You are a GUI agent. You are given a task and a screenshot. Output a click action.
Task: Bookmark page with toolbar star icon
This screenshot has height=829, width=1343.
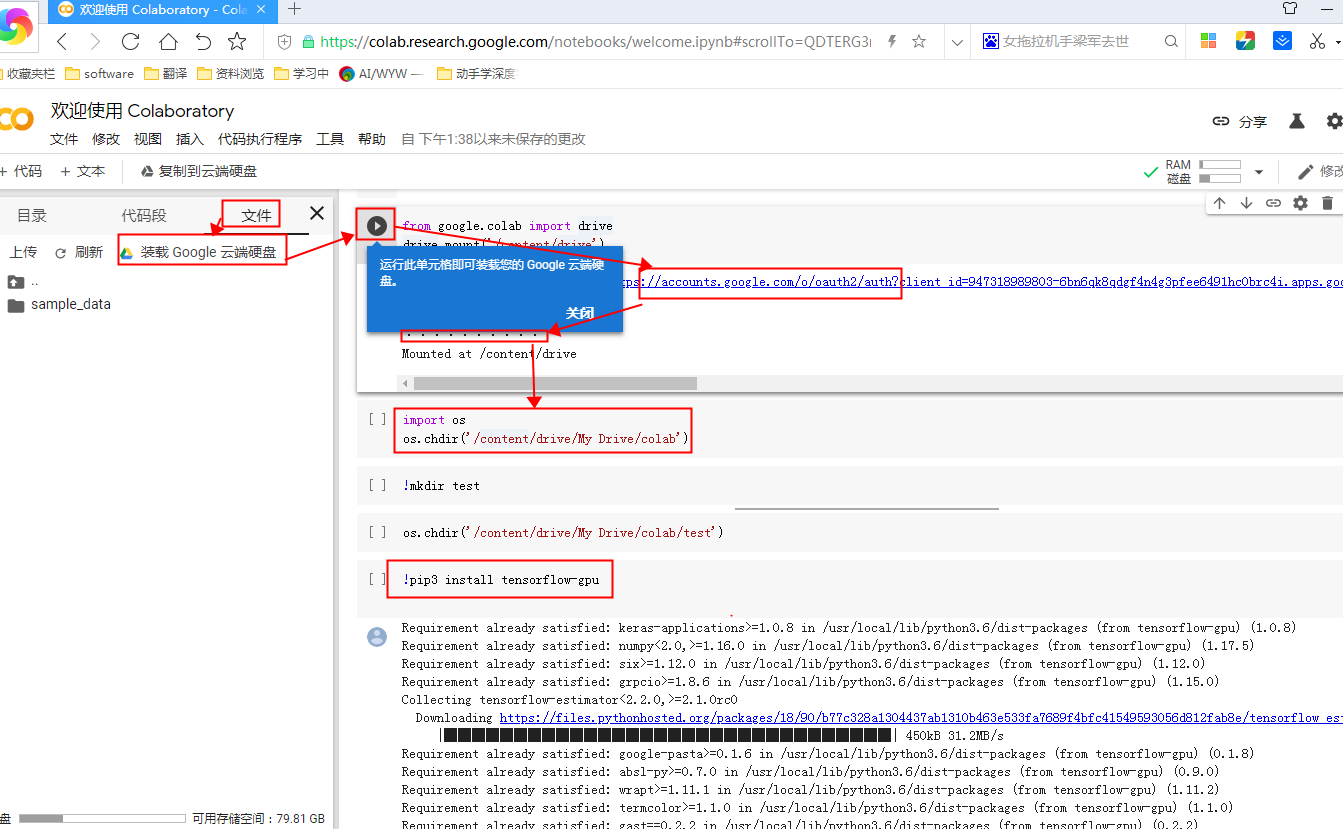point(237,41)
